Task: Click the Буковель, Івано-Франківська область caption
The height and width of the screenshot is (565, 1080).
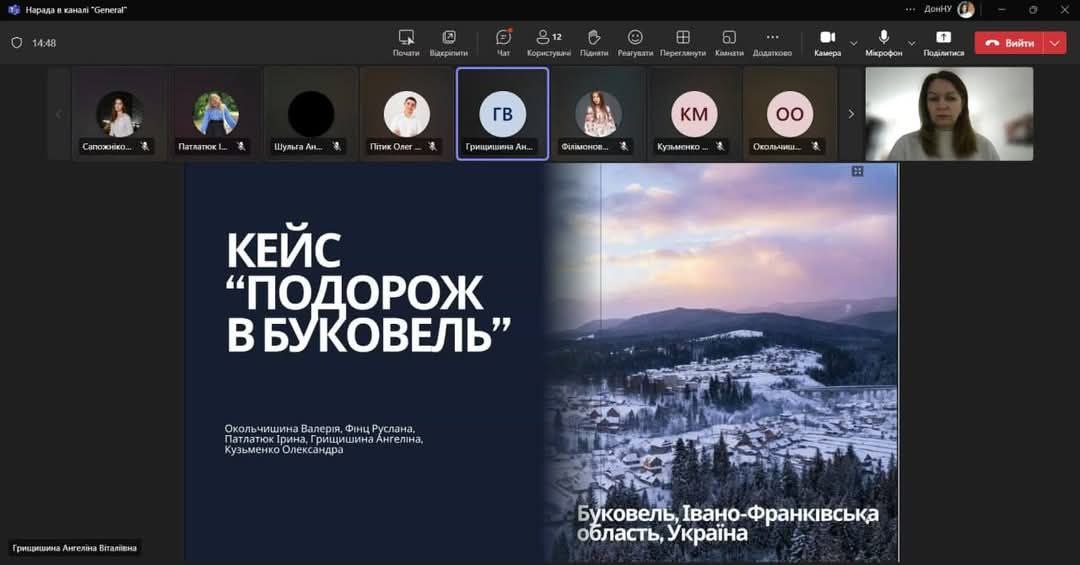Action: [x=727, y=524]
